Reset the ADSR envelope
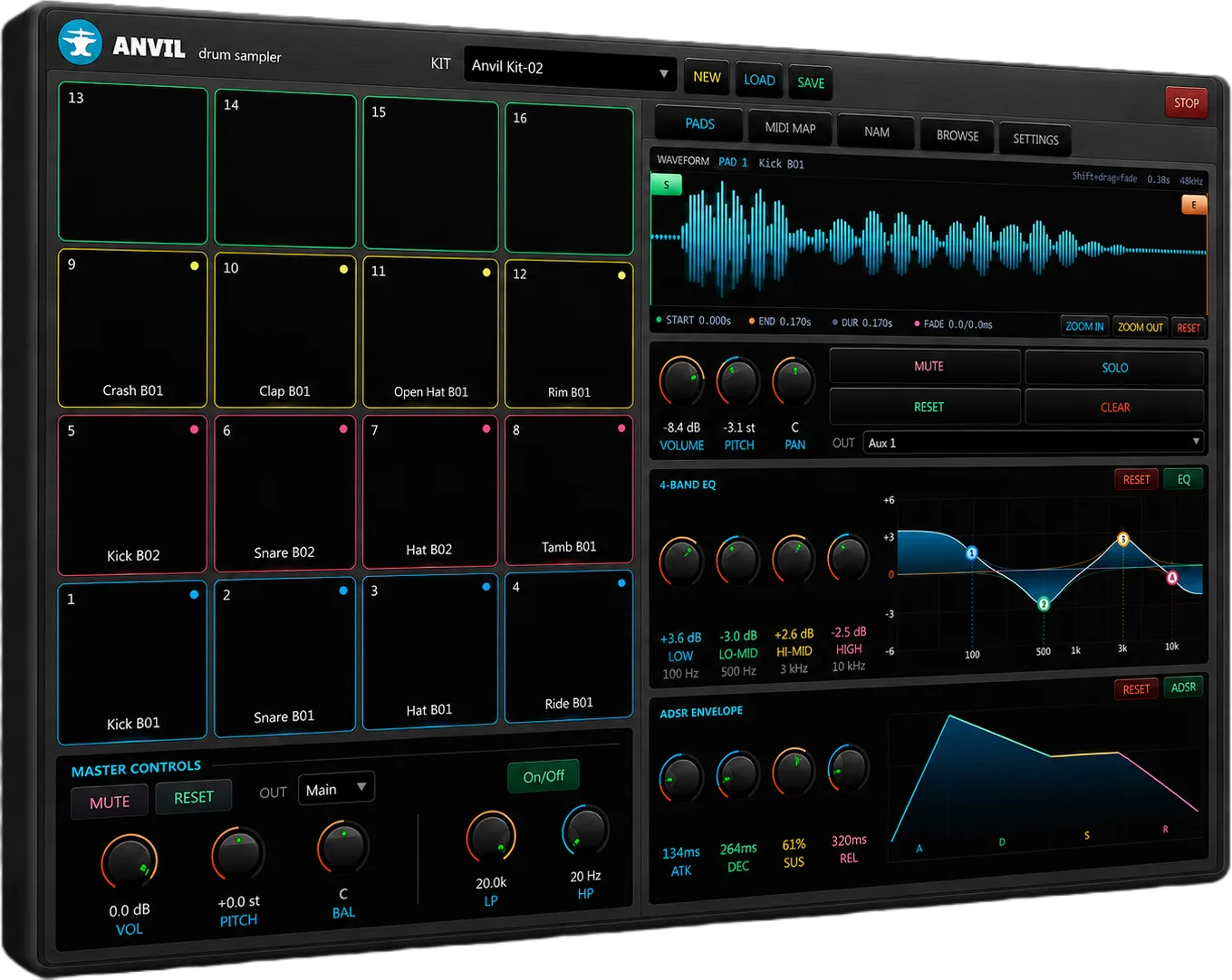 pyautogui.click(x=1136, y=689)
